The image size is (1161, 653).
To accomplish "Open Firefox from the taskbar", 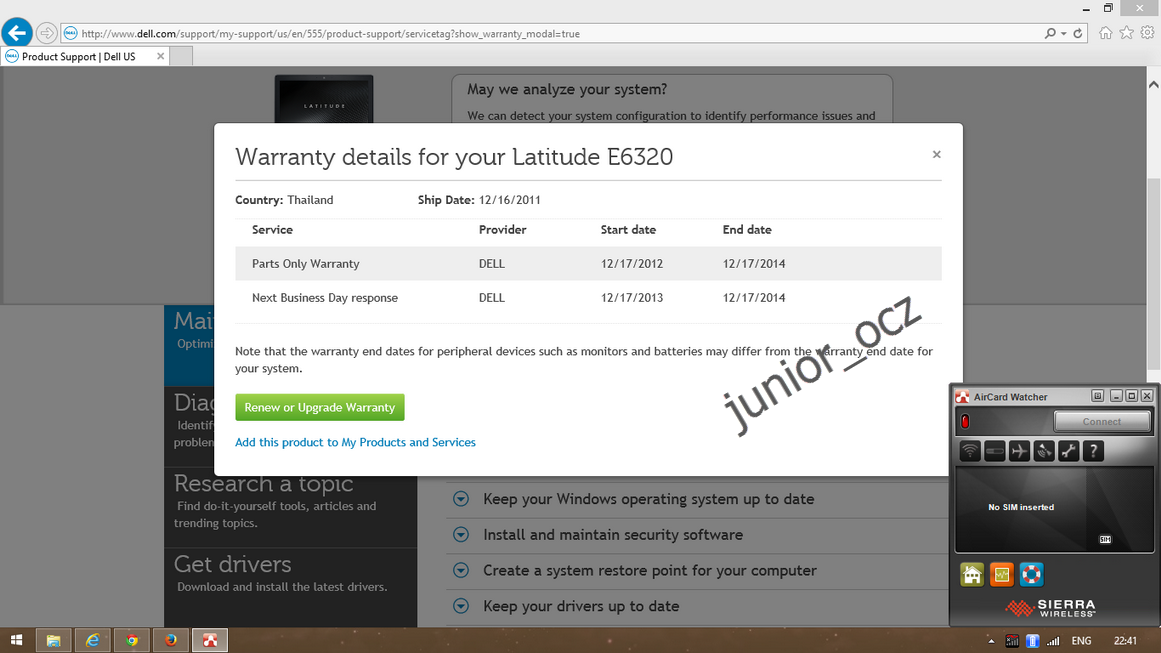I will coord(171,640).
